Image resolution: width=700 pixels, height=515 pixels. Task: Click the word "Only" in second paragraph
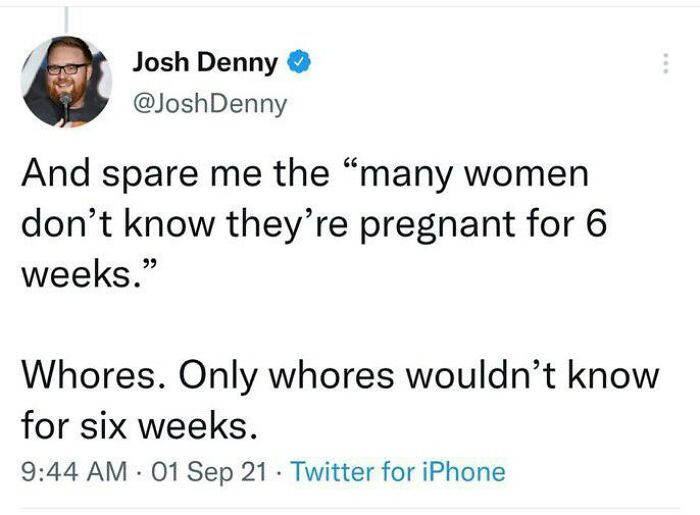[218, 376]
